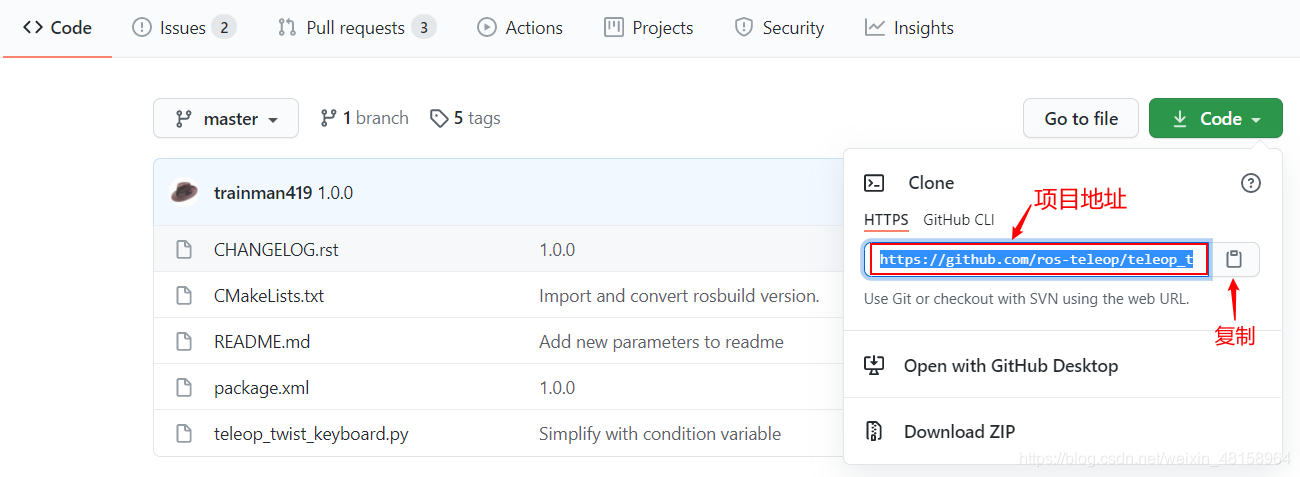
Task: Click the Actions play circle icon
Action: click(x=487, y=28)
